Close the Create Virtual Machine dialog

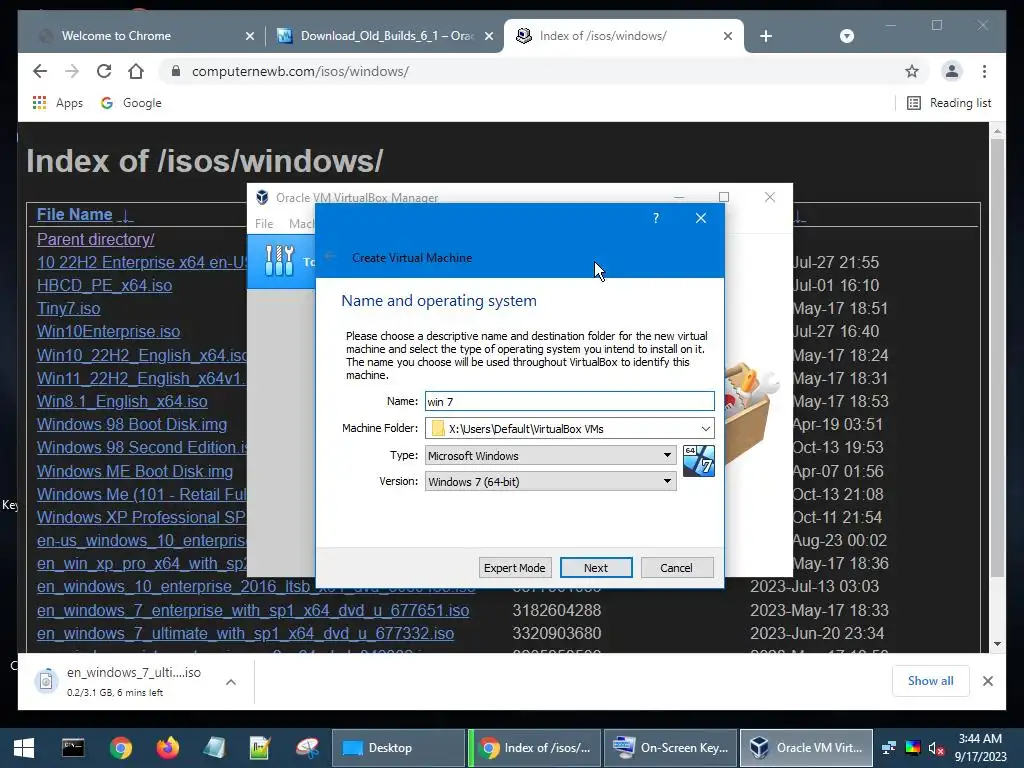point(701,218)
